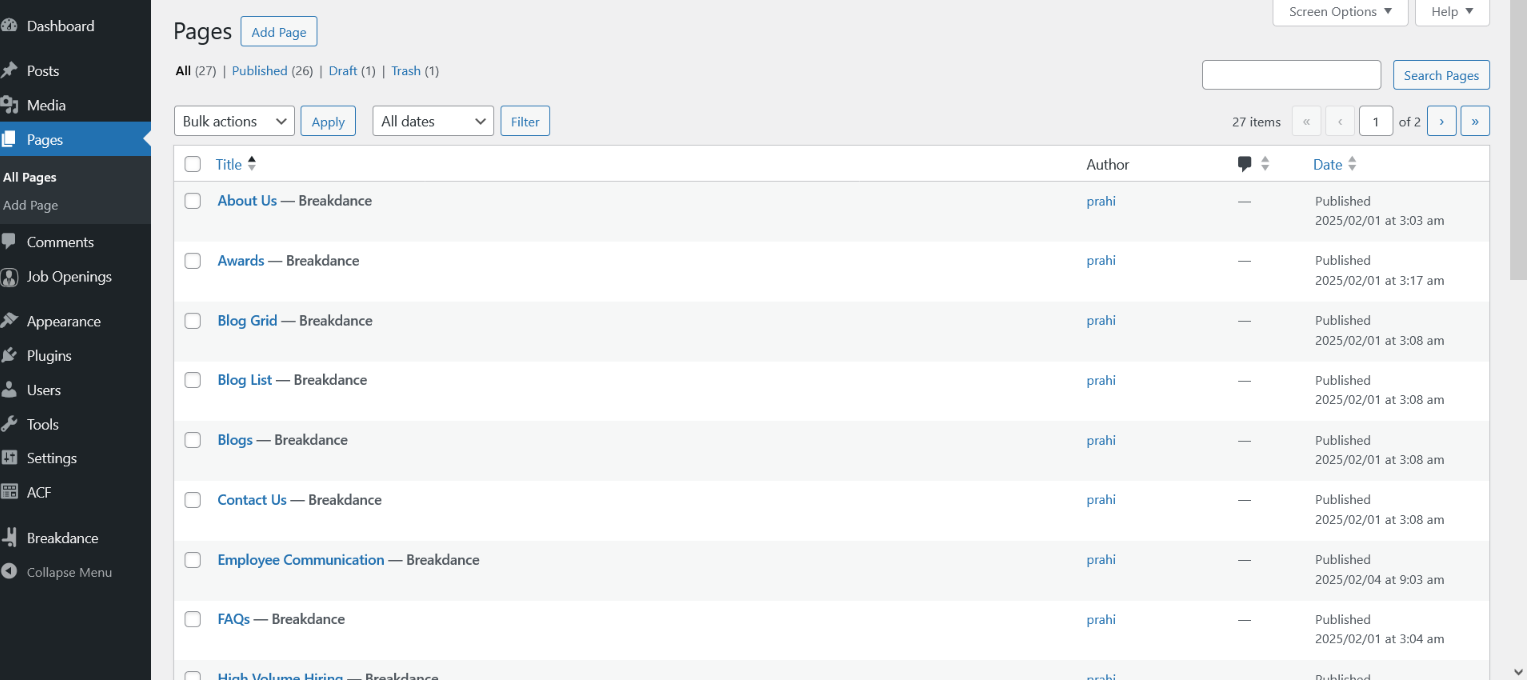Viewport: 1527px width, 680px height.
Task: Go to the next page arrow
Action: (x=1441, y=121)
